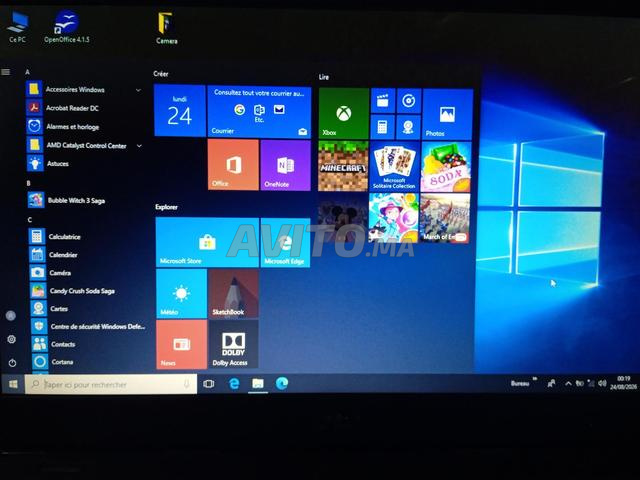Launch the SketchBook tile
The height and width of the screenshot is (480, 640).
[x=233, y=293]
